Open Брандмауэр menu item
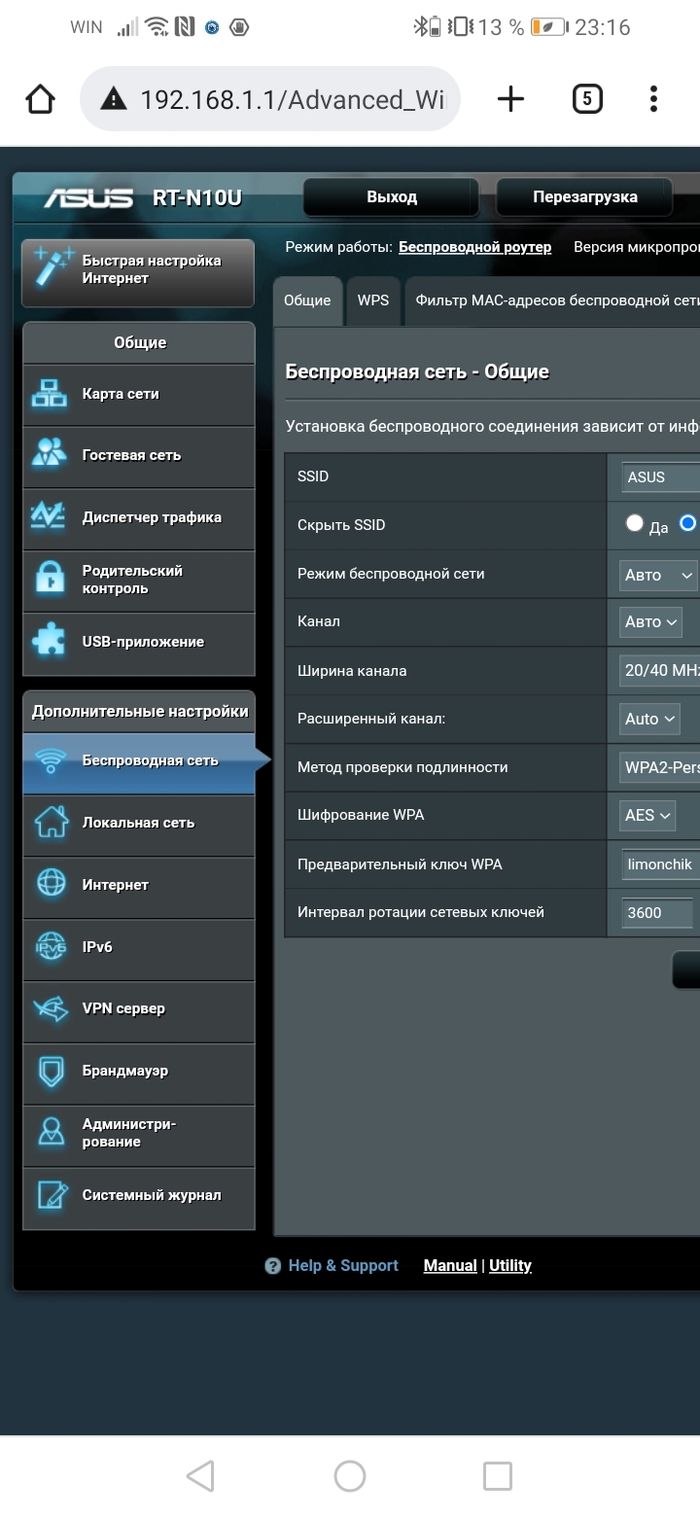 (x=139, y=1072)
